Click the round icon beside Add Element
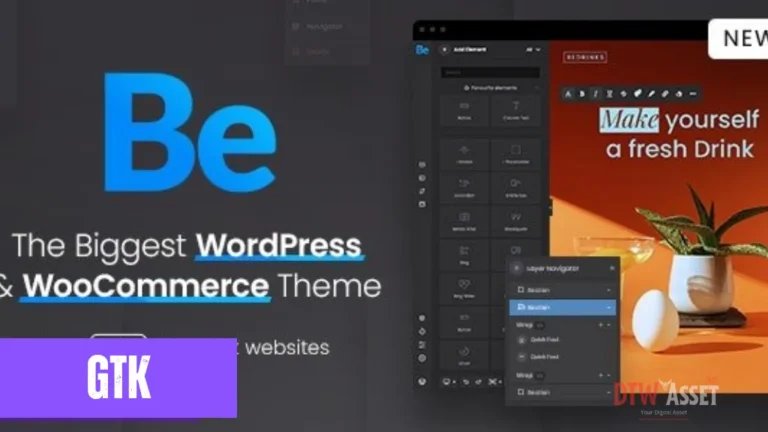 pyautogui.click(x=444, y=50)
